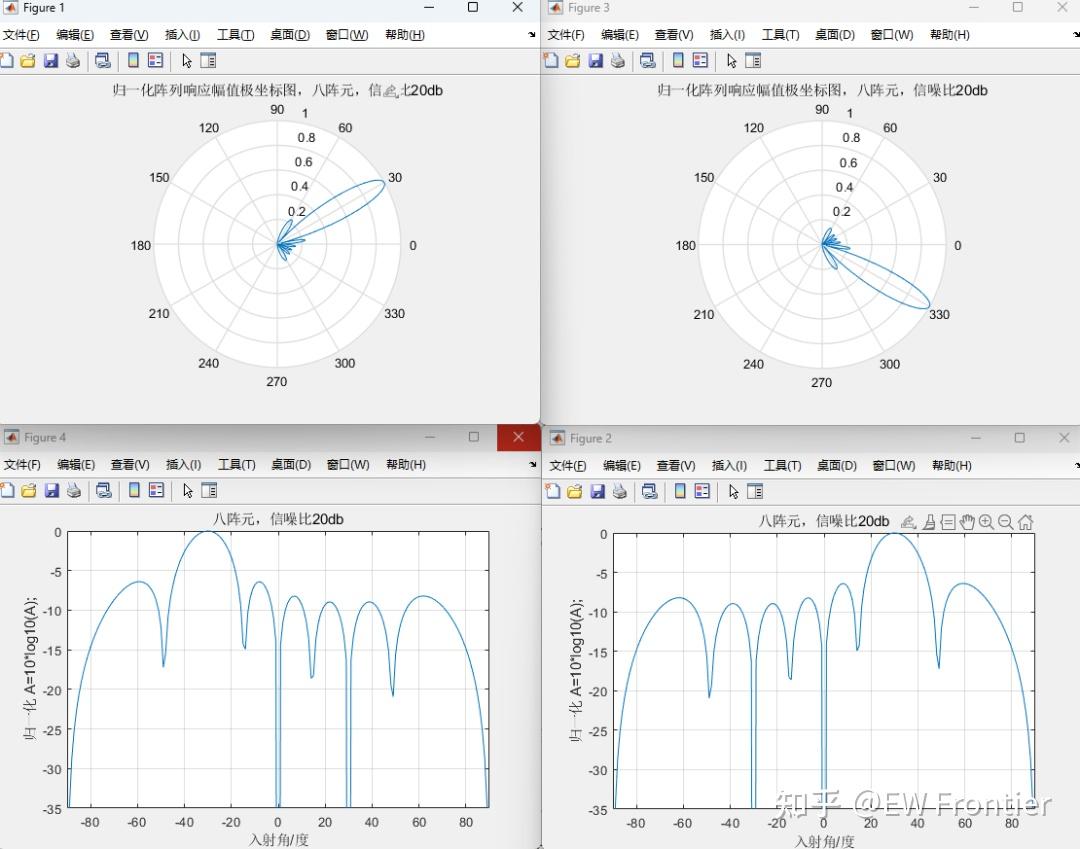Click Figure 1 window title bar text
Image resolution: width=1080 pixels, height=849 pixels.
tap(43, 8)
